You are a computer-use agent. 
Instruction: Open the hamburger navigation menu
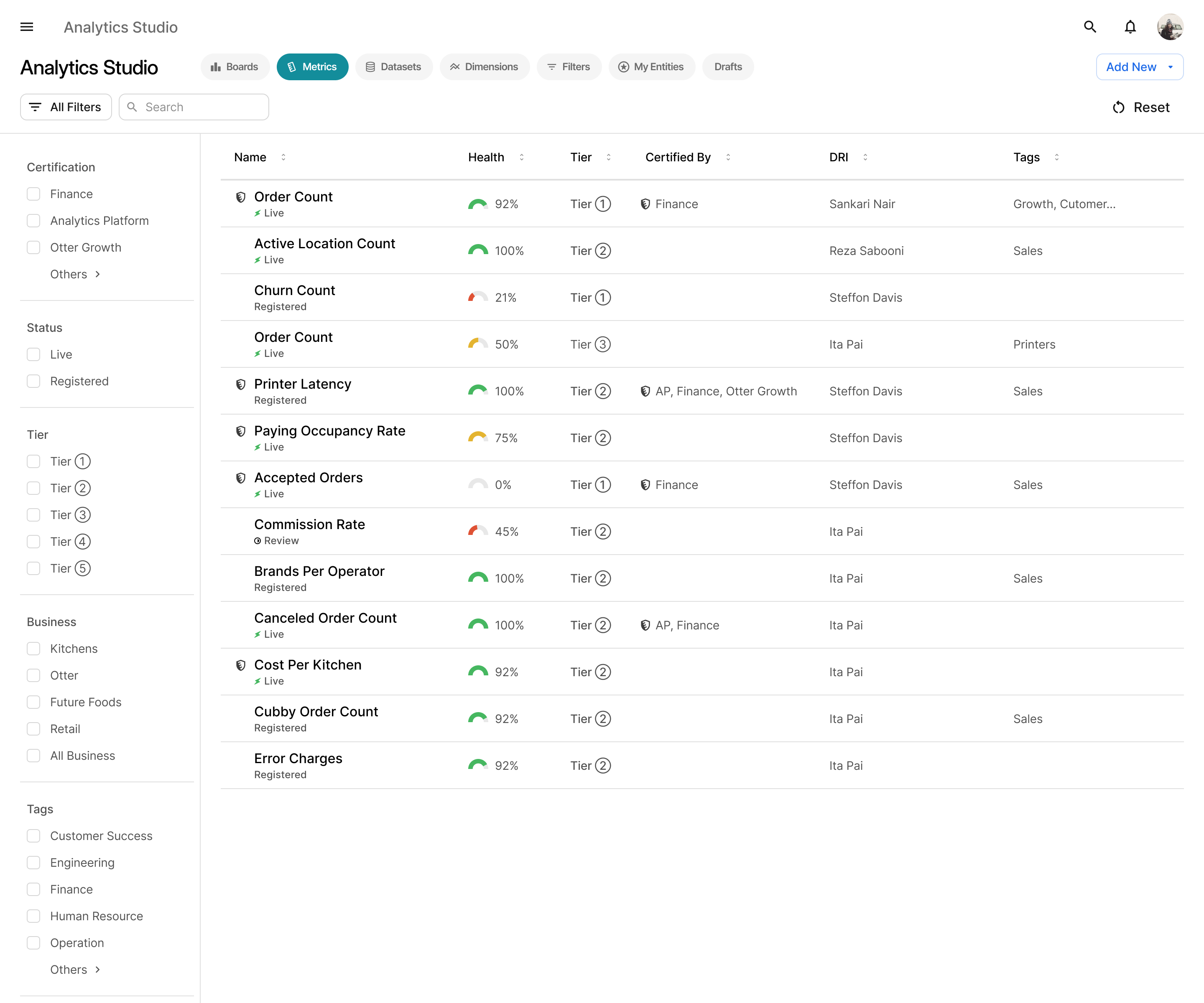coord(26,27)
